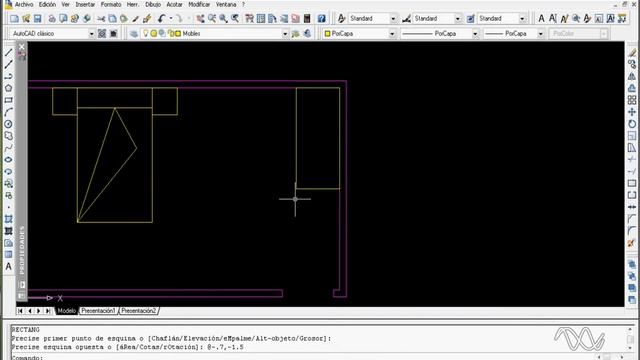Image resolution: width=640 pixels, height=360 pixels.
Task: Open the Modificar menu
Action: click(199, 4)
